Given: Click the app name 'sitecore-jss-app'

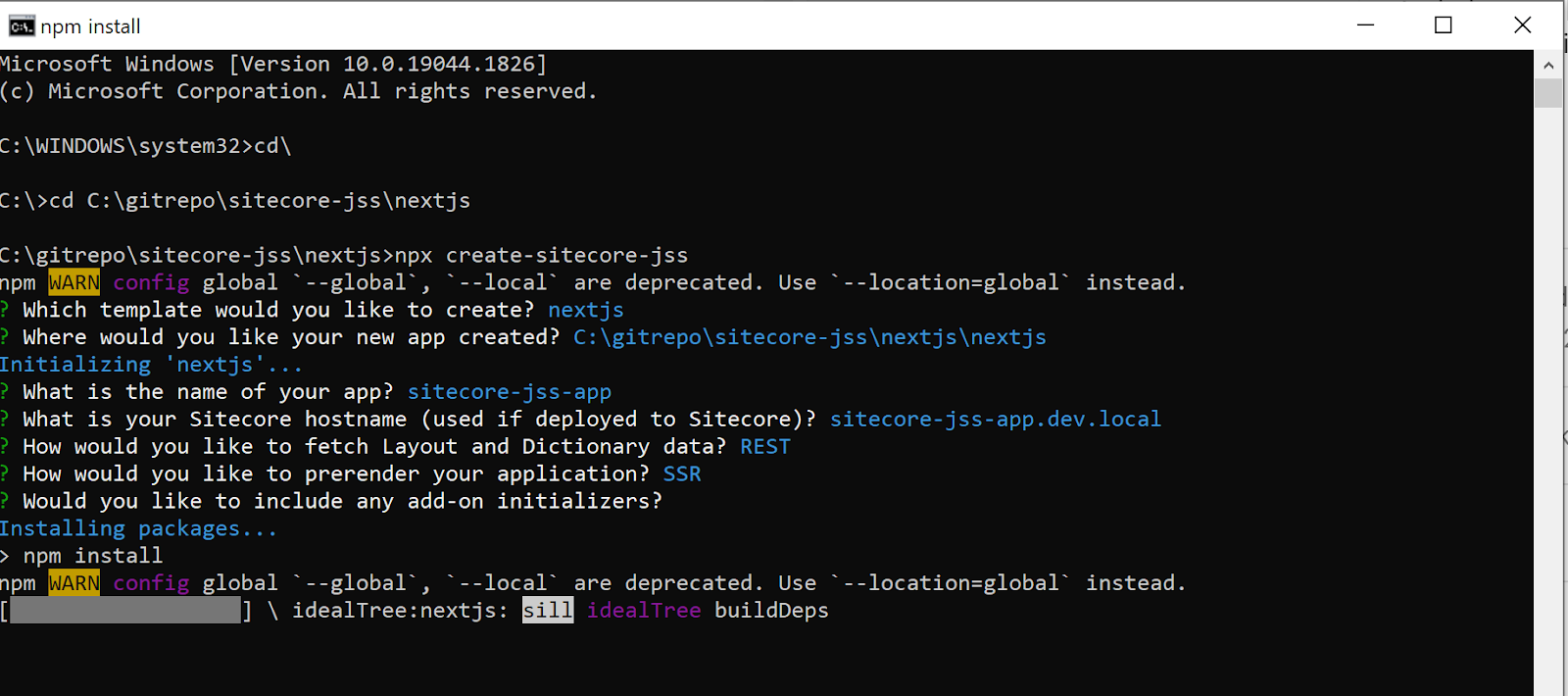Looking at the screenshot, I should pyautogui.click(x=510, y=392).
